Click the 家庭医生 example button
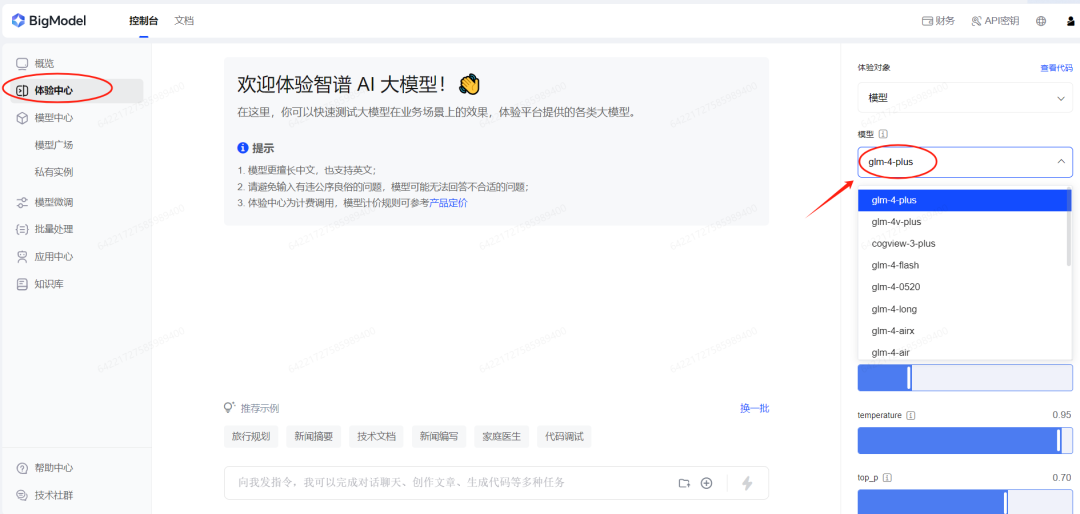Screen dimensions: 1080x514 point(501,436)
